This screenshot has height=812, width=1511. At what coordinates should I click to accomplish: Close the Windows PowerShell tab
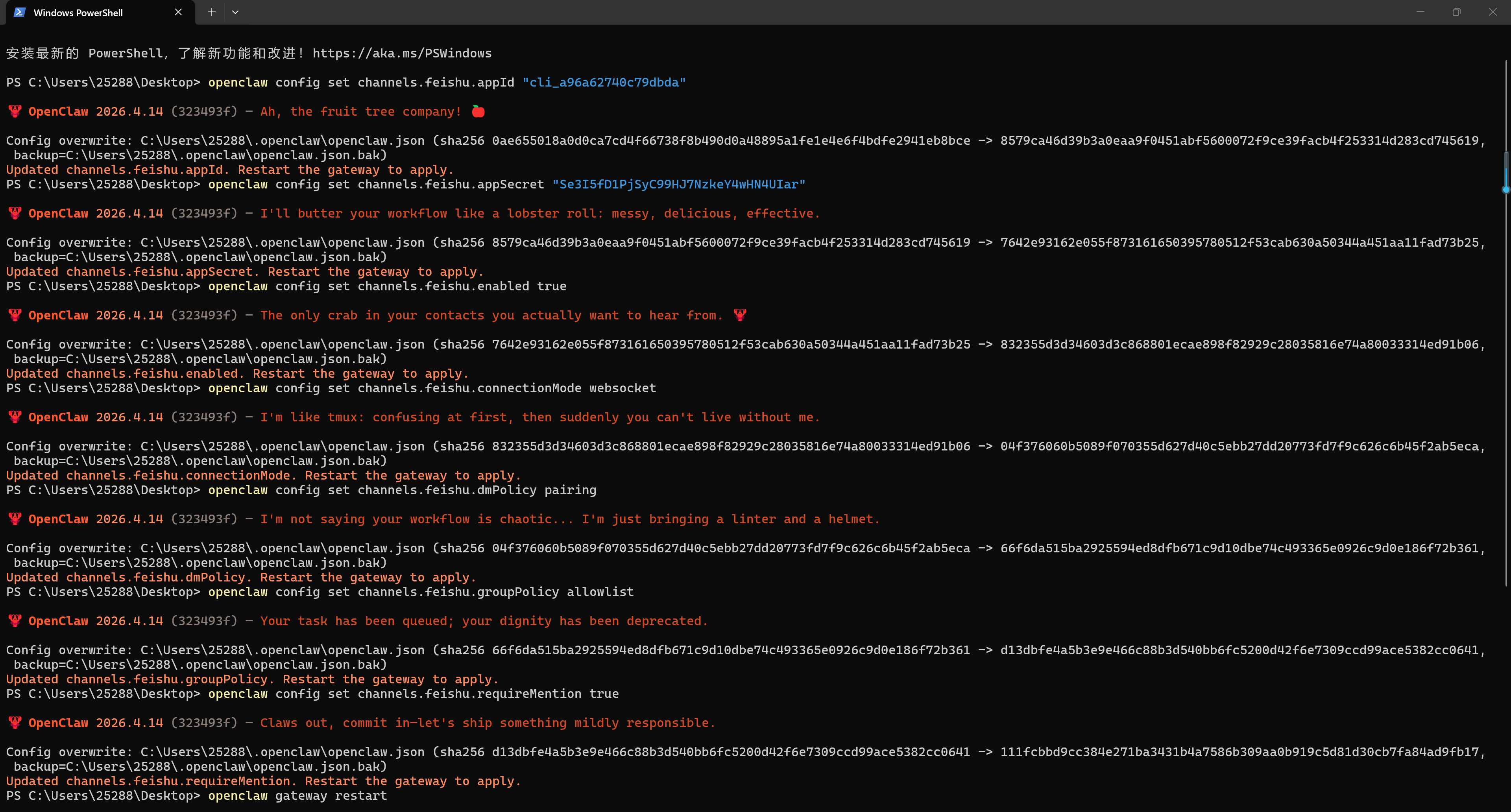click(178, 12)
